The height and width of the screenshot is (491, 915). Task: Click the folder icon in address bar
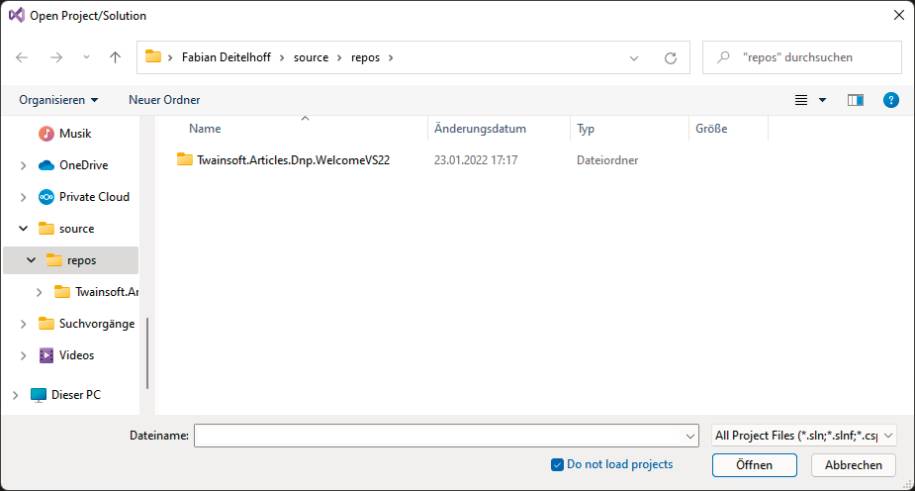153,57
